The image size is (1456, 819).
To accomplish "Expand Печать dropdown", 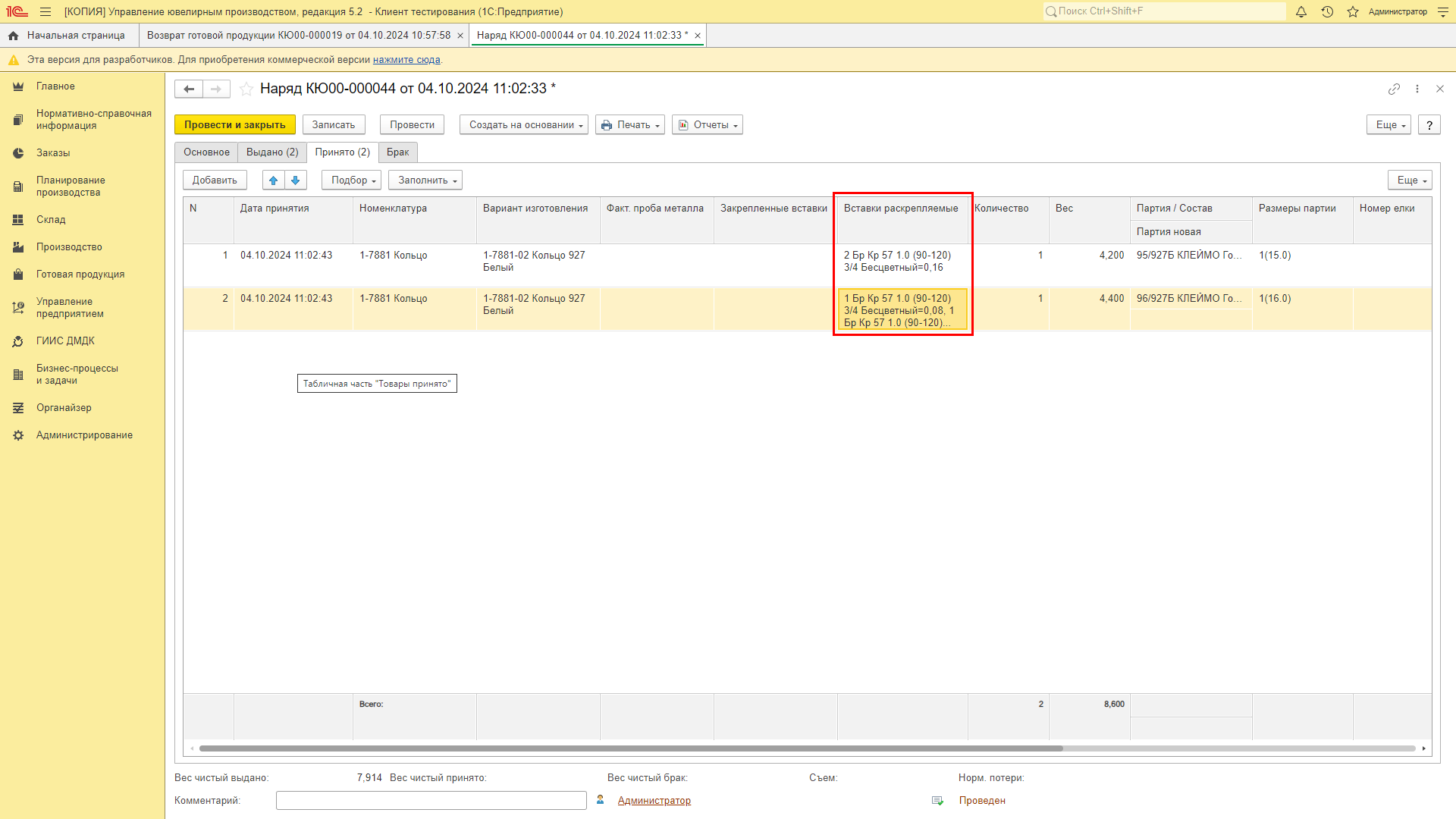I will pos(630,125).
